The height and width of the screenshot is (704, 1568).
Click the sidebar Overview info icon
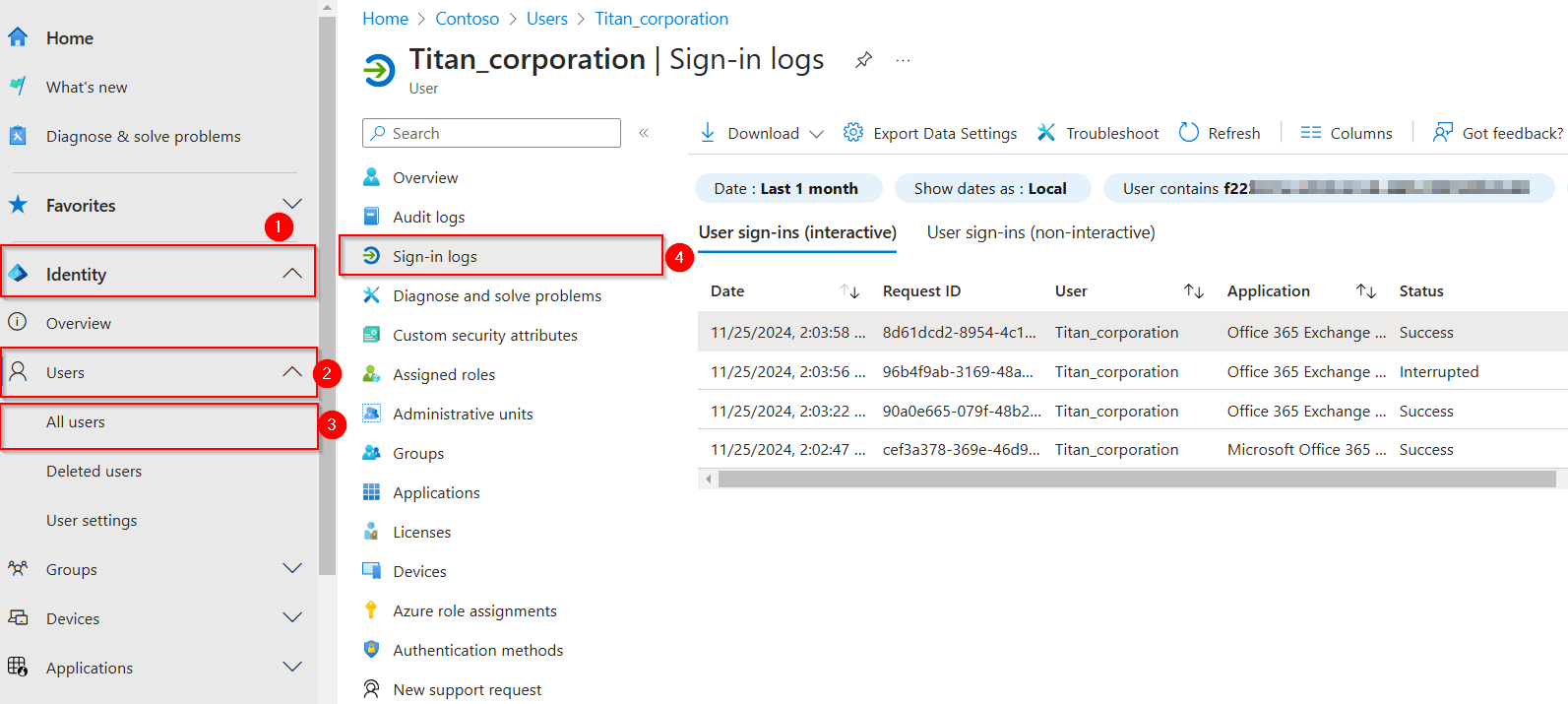tap(18, 322)
